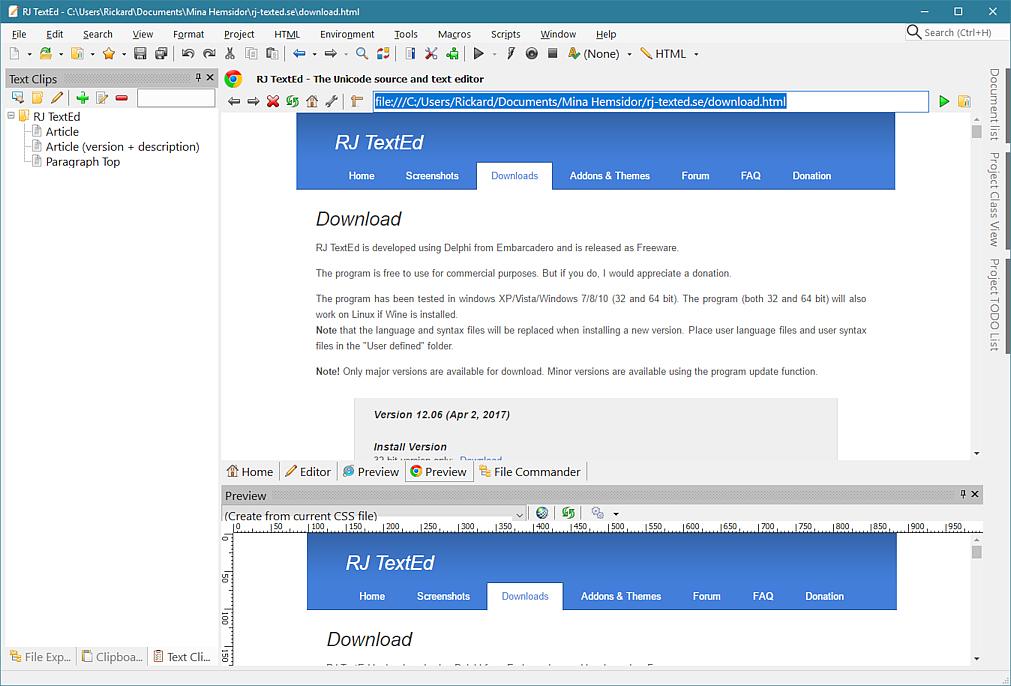The height and width of the screenshot is (686, 1011).
Task: Click the New document icon in the toolbar
Action: coord(14,54)
